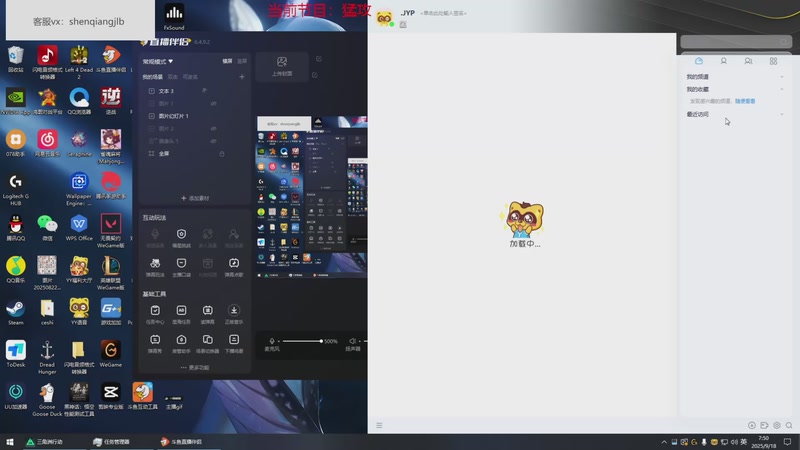Click the microphone volume slider handle
This screenshot has width=800, height=450.
tap(321, 341)
